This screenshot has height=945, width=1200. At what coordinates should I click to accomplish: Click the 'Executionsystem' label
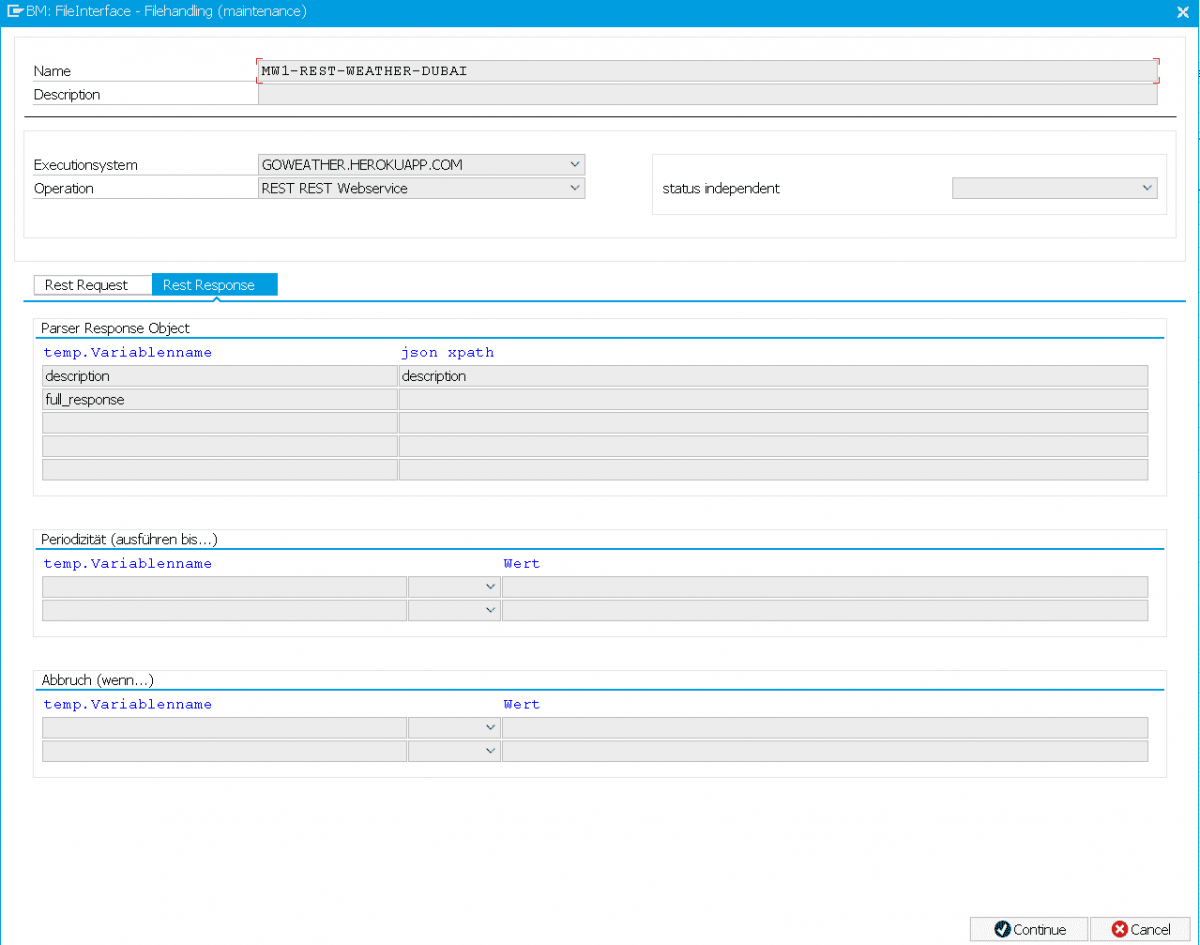tap(85, 165)
